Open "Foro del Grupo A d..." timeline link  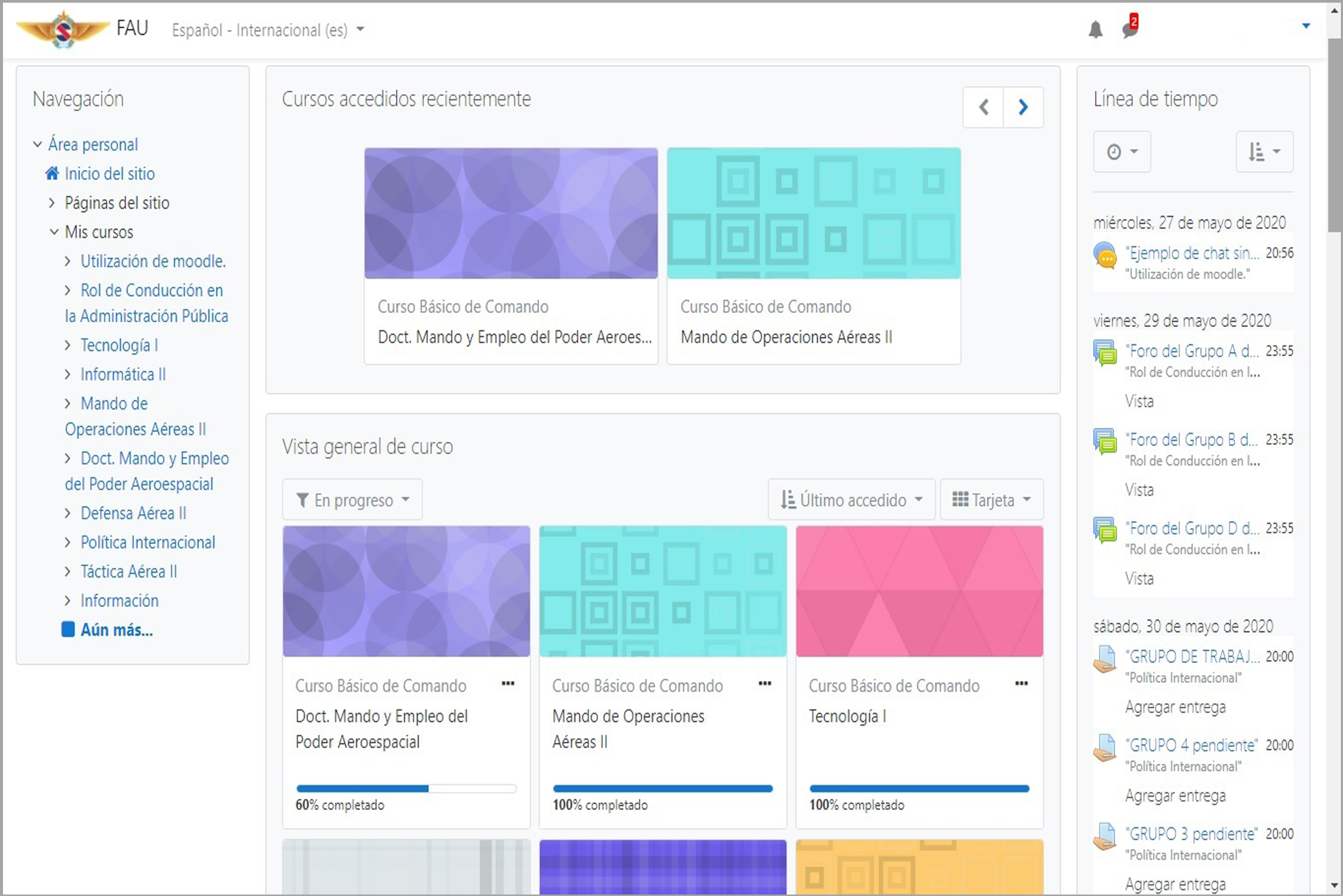coord(1192,351)
